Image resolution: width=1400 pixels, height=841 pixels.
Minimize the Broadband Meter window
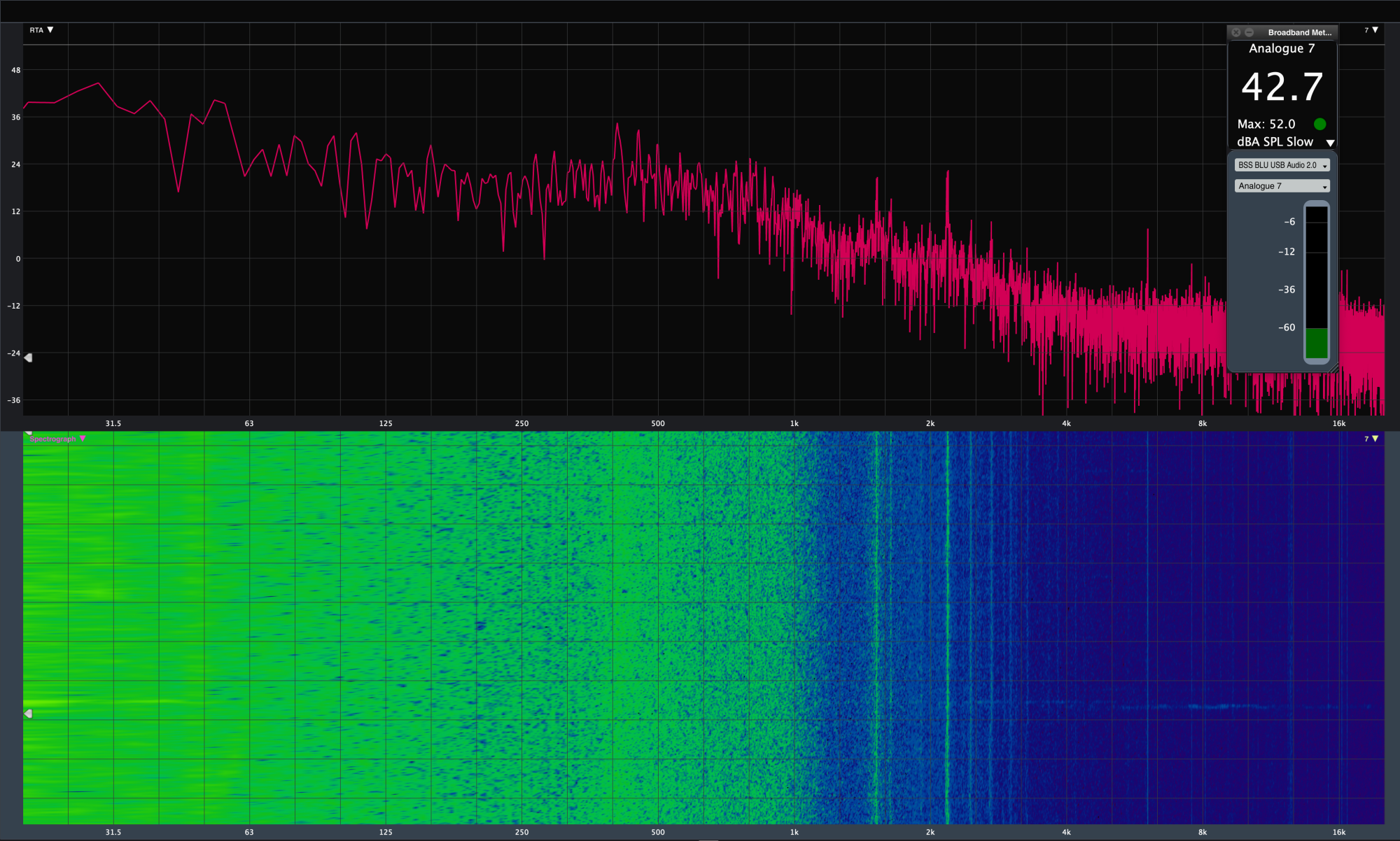point(1249,32)
